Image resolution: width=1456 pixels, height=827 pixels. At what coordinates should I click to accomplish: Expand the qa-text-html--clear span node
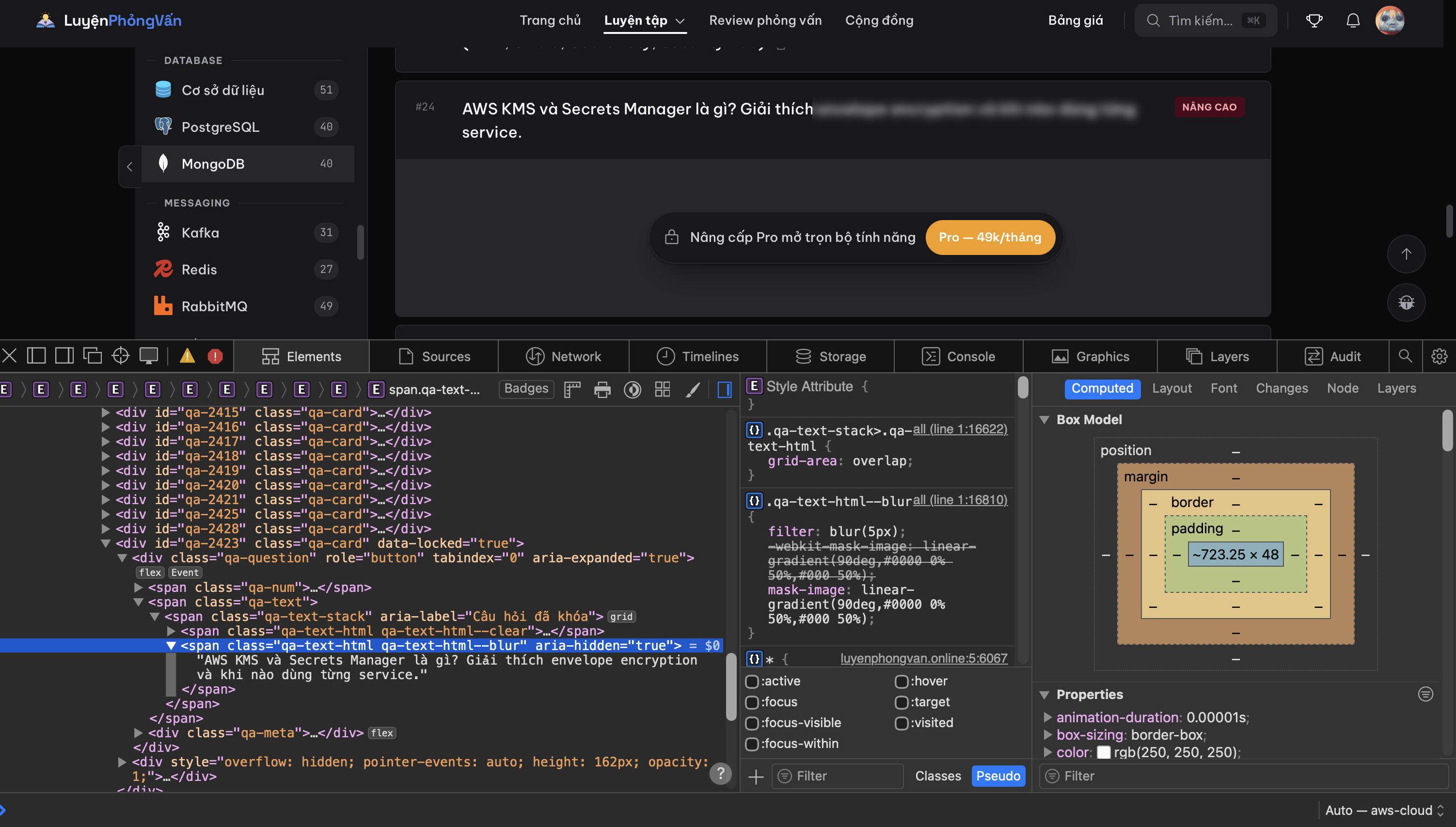click(171, 631)
